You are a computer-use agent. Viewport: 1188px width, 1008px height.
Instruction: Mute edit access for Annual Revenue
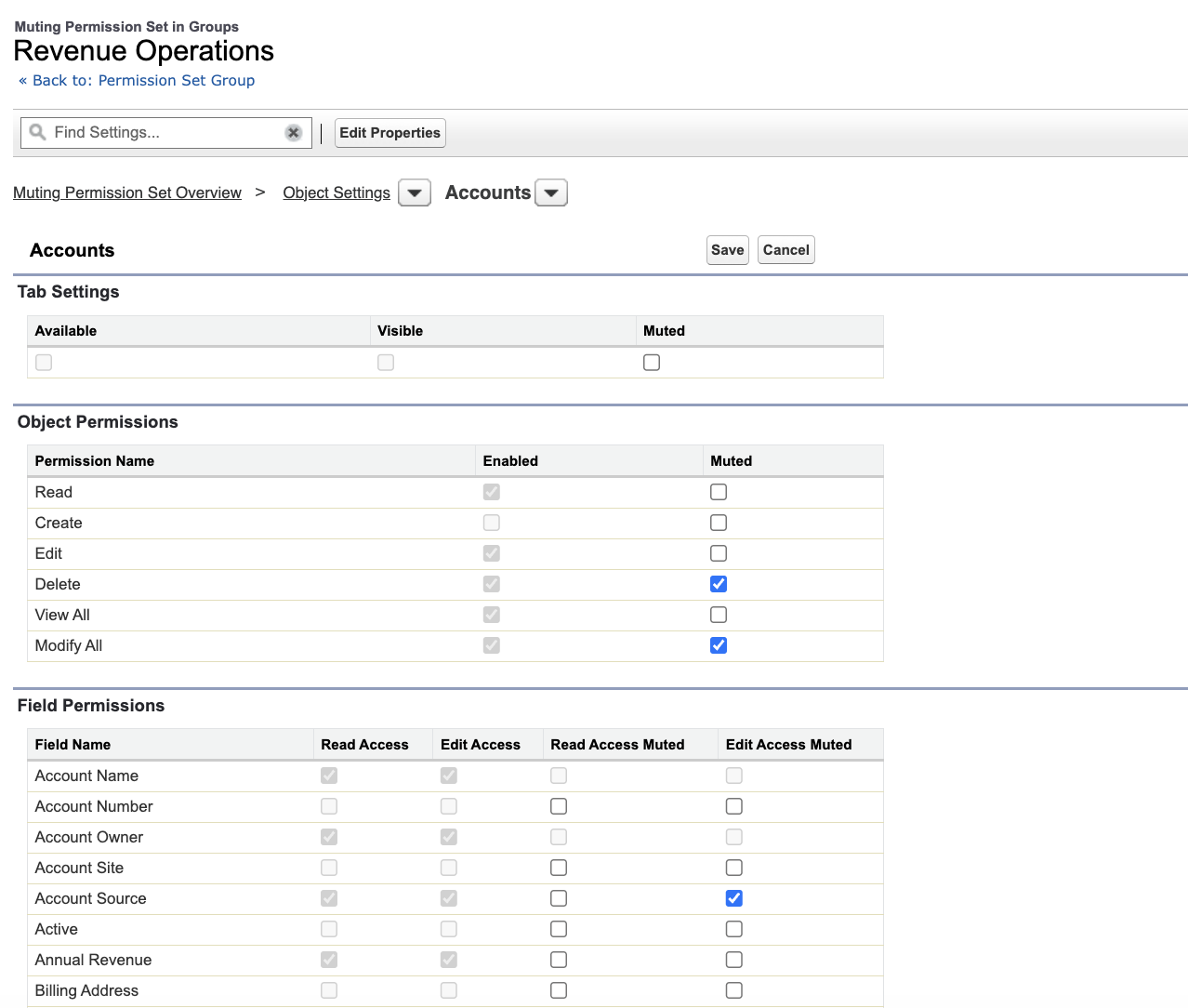pyautogui.click(x=734, y=960)
